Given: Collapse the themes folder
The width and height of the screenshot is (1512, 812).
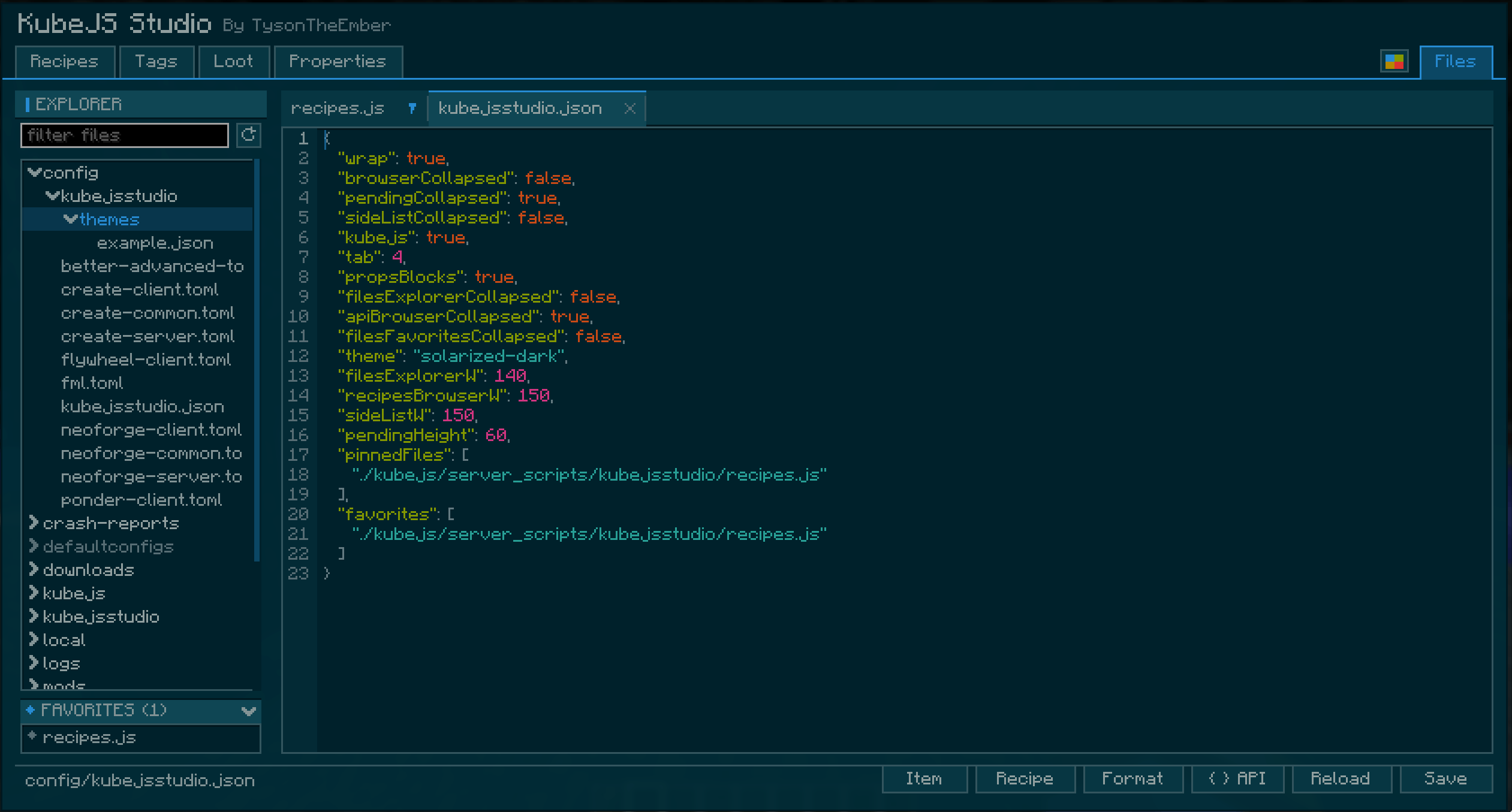Looking at the screenshot, I should 71,219.
